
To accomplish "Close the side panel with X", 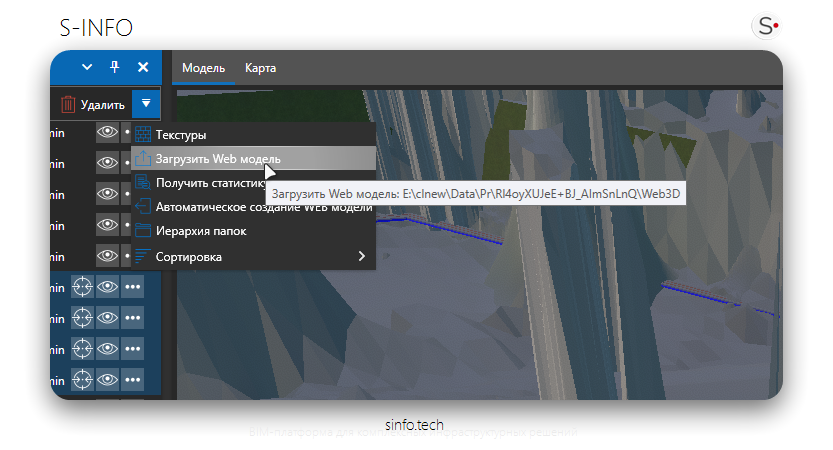I will coord(143,67).
